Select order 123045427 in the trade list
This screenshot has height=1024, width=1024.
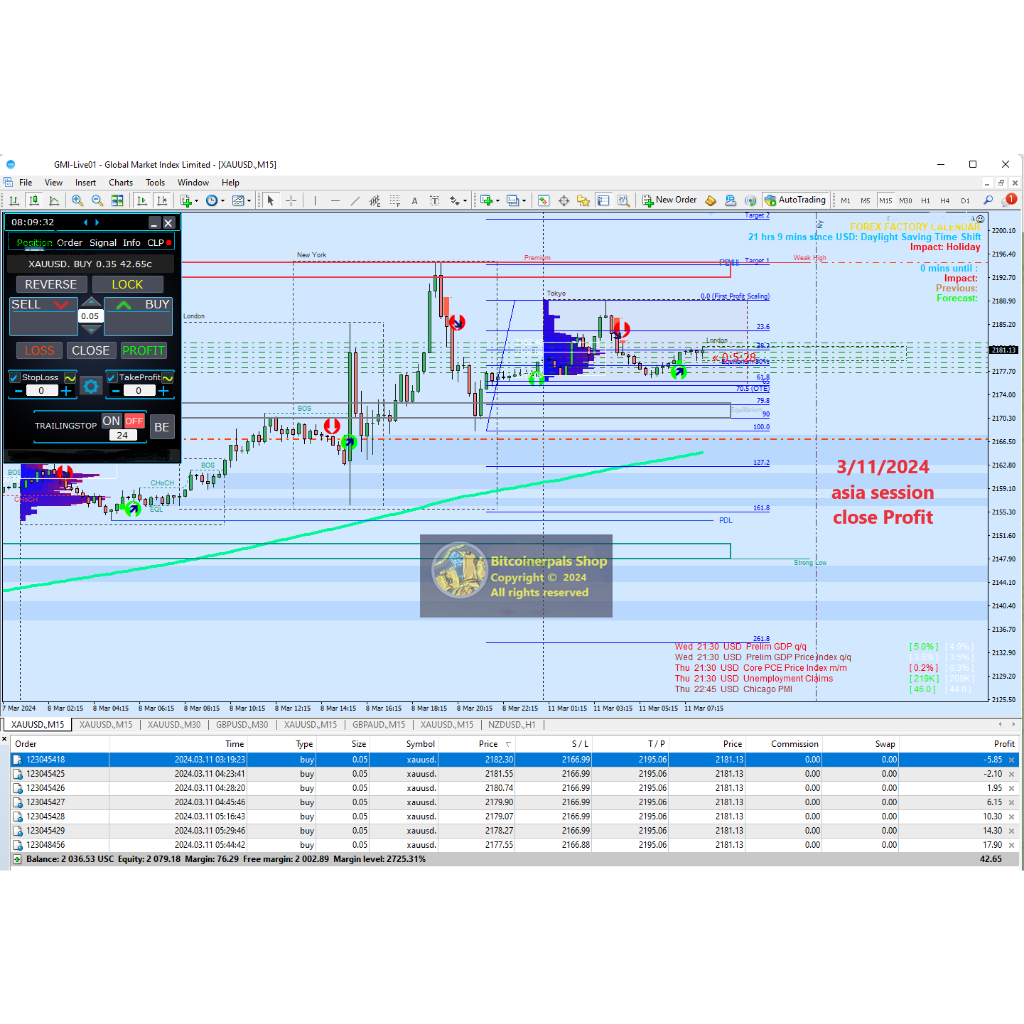(40, 802)
